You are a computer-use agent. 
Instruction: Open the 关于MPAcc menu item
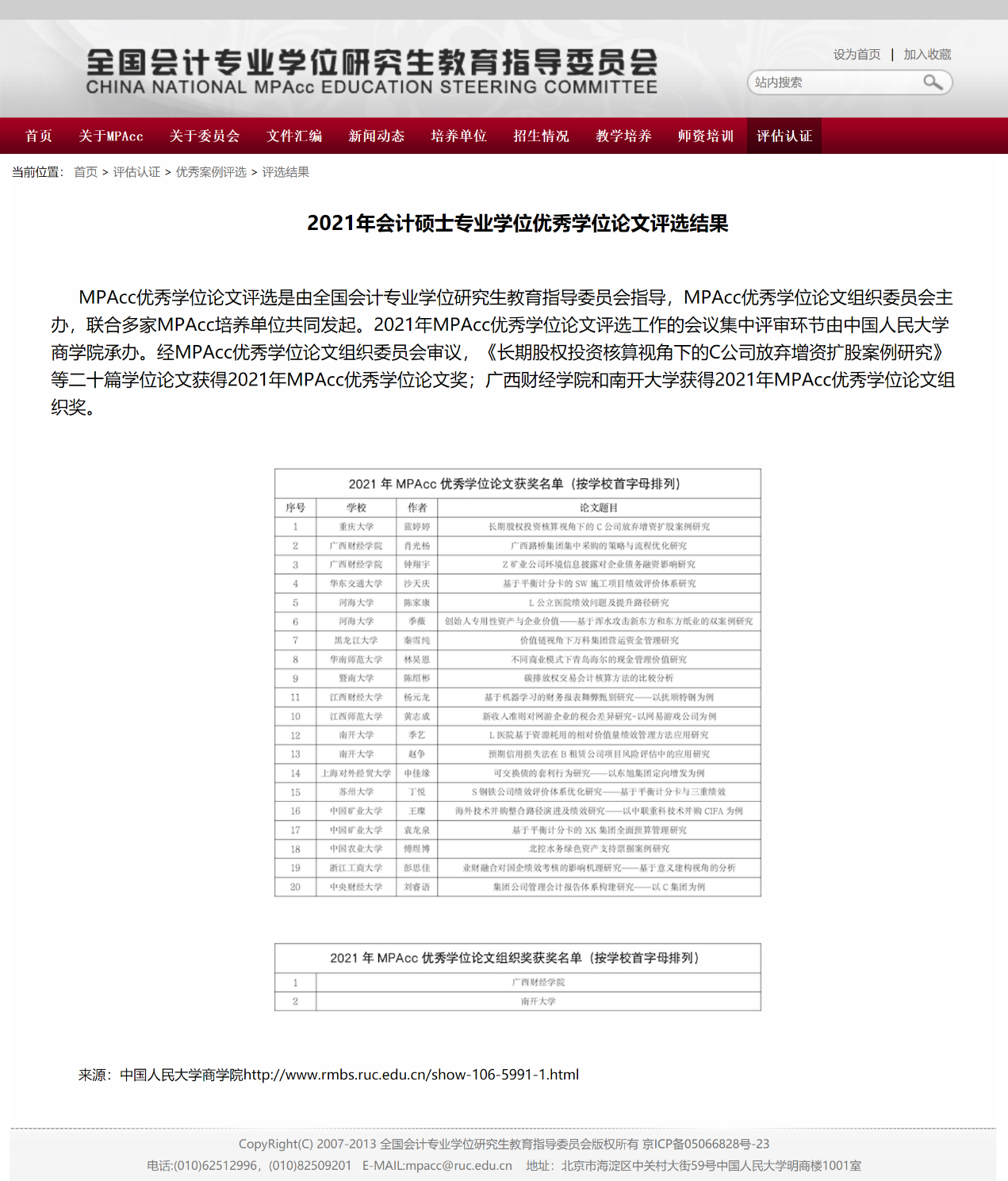[x=111, y=136]
